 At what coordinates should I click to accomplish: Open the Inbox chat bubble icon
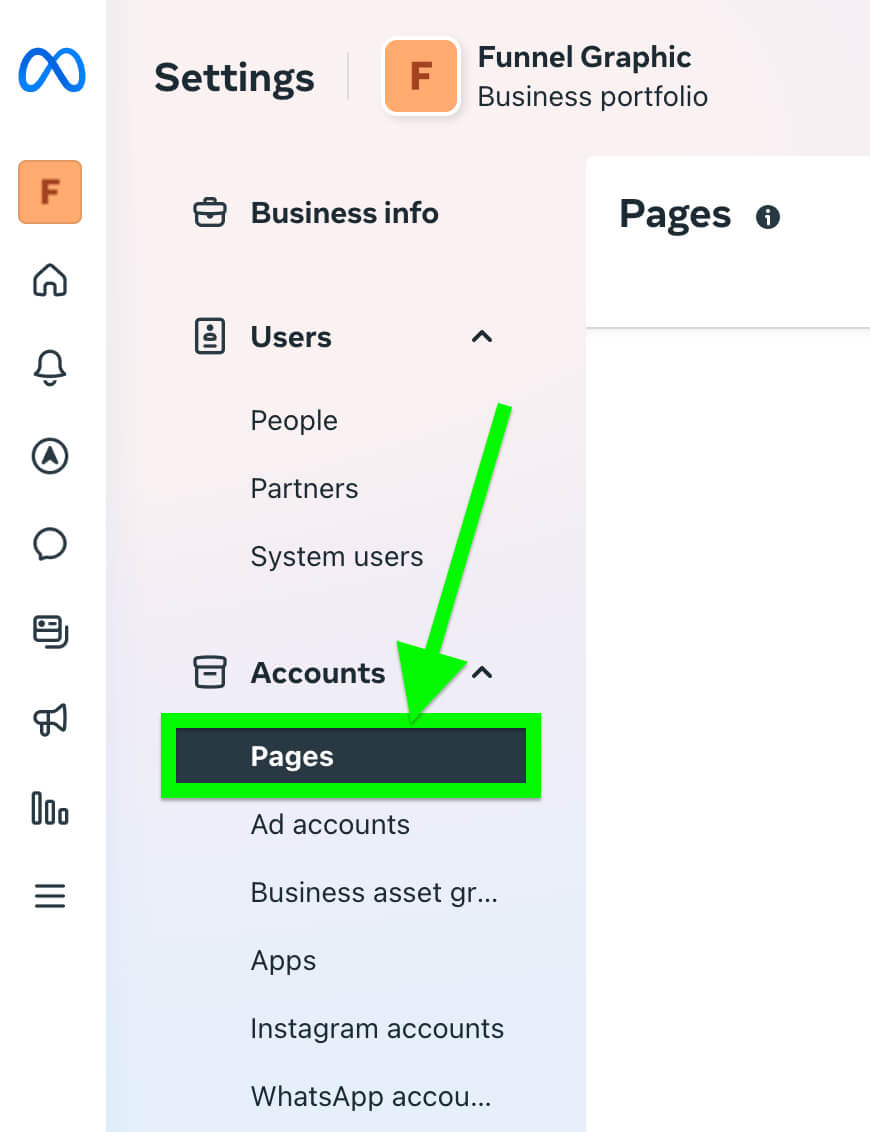(48, 545)
